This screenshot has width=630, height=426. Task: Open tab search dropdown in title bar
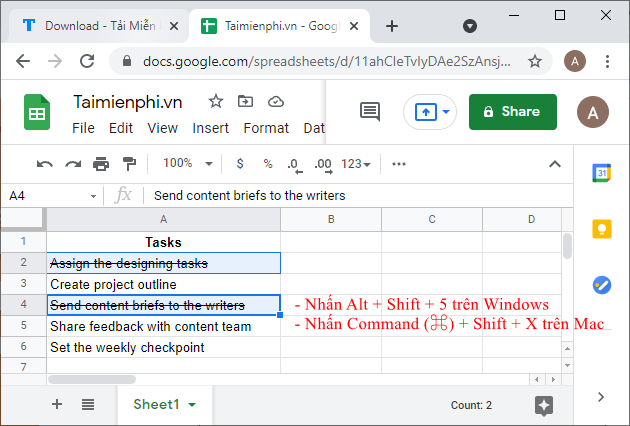(470, 26)
